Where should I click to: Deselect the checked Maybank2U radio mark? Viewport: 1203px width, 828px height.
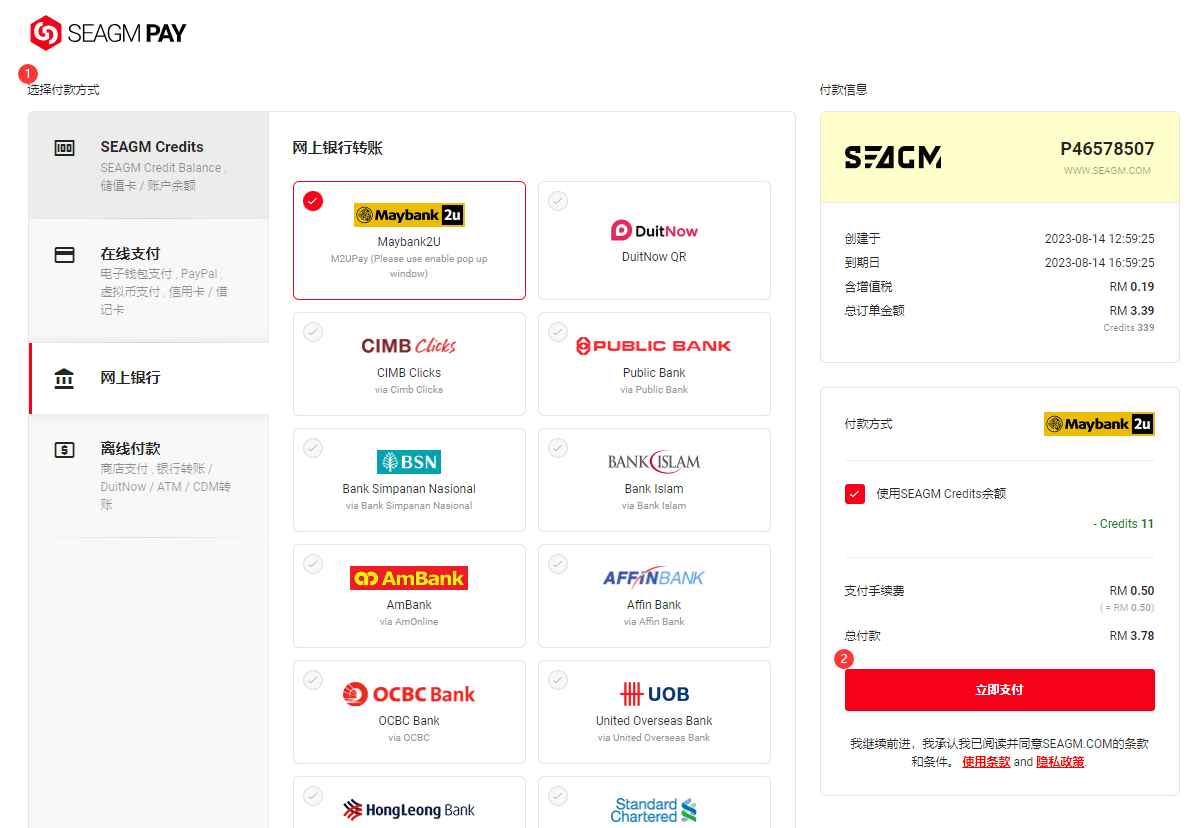pos(313,201)
